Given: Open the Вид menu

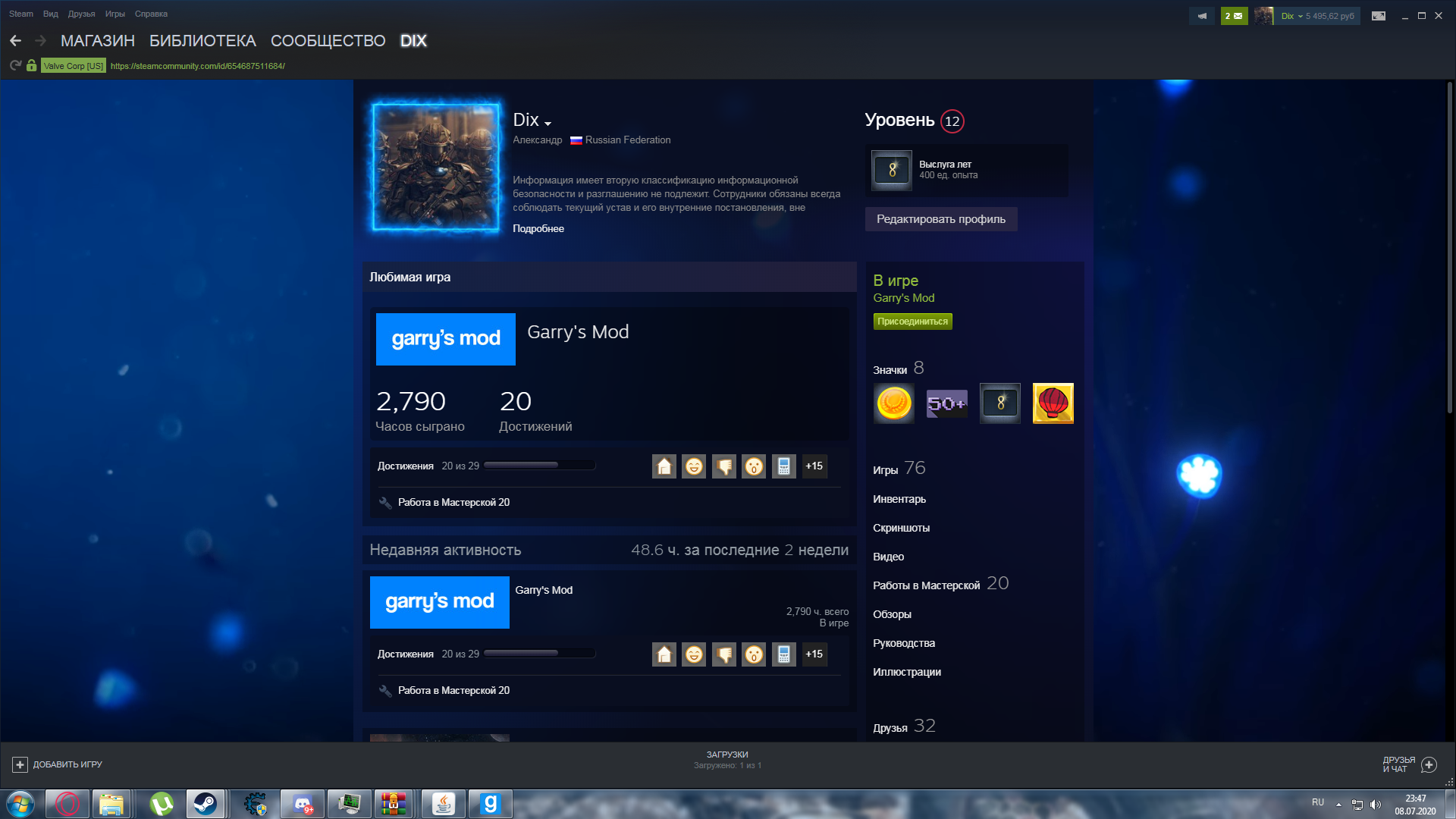Looking at the screenshot, I should coord(51,14).
